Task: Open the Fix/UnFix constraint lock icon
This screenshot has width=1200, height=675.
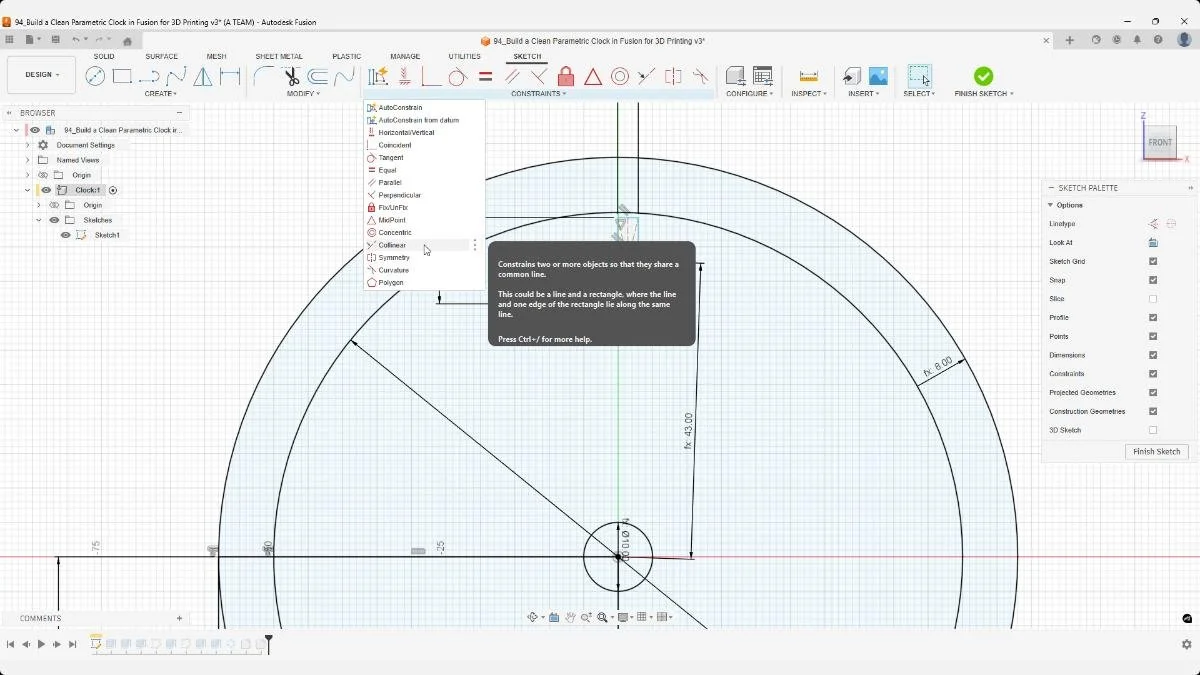Action: coord(566,76)
